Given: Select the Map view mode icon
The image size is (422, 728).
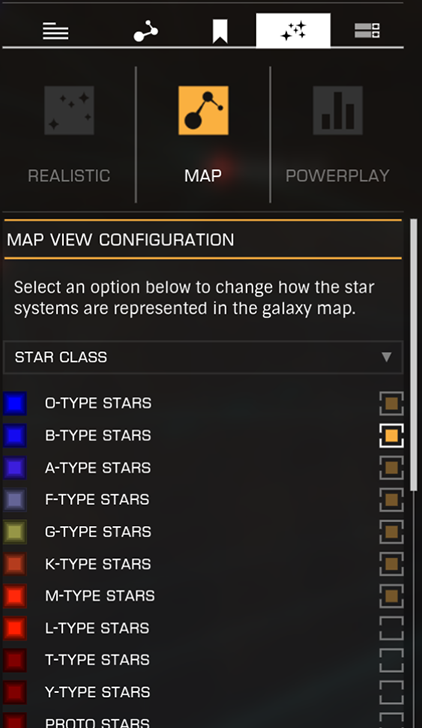Looking at the screenshot, I should 203,110.
